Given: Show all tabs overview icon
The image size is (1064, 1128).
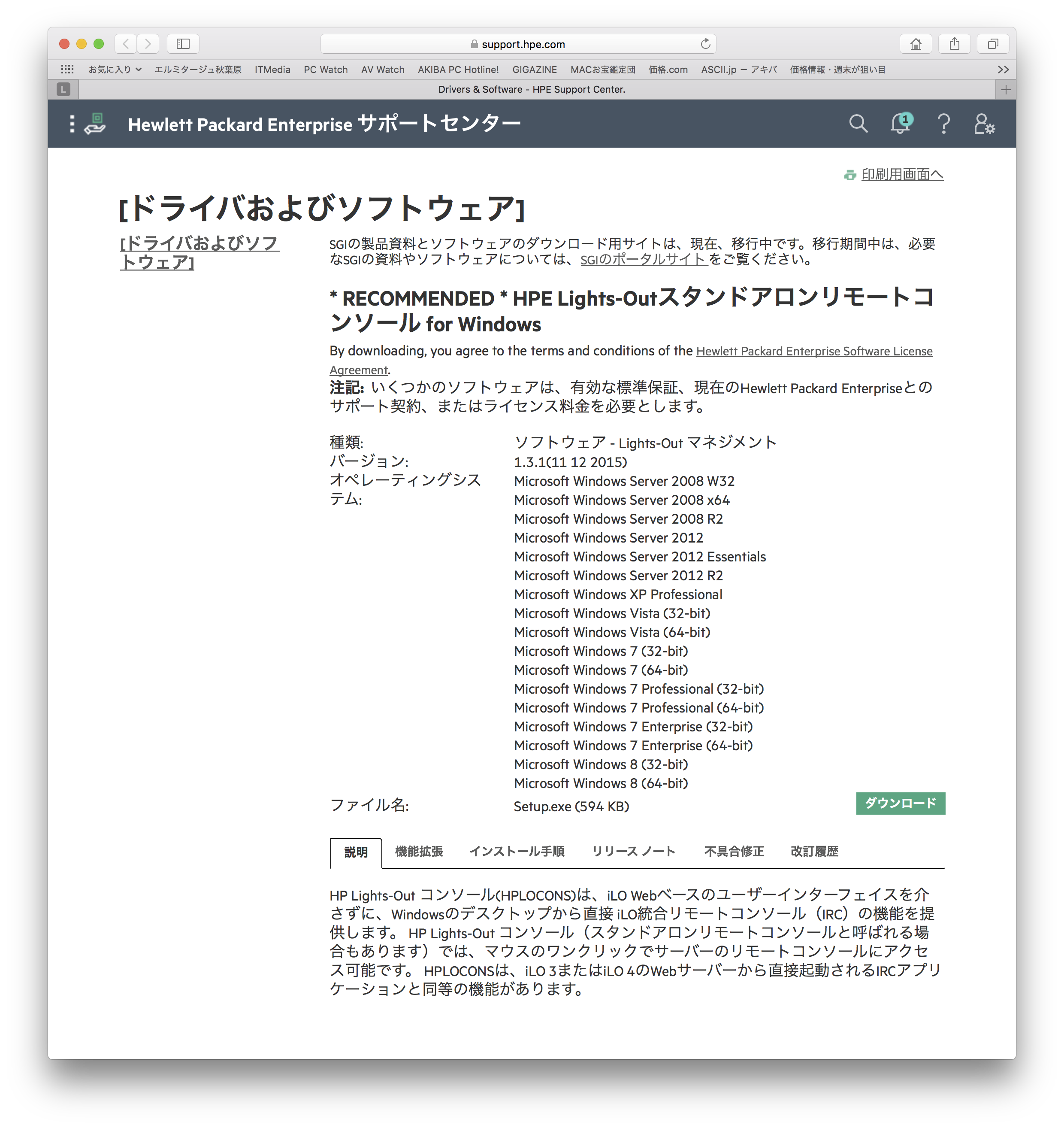Looking at the screenshot, I should [x=992, y=44].
